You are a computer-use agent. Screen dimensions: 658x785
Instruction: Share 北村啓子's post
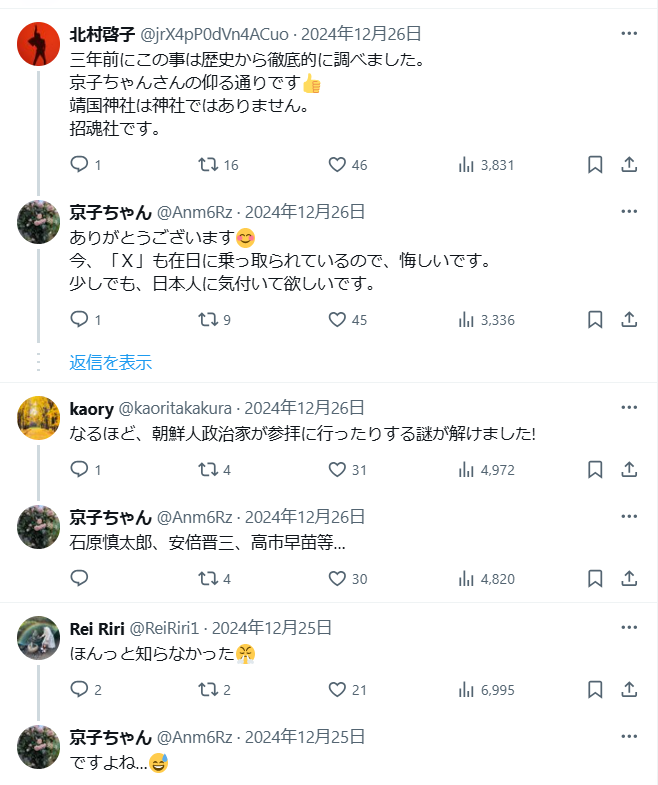click(629, 165)
